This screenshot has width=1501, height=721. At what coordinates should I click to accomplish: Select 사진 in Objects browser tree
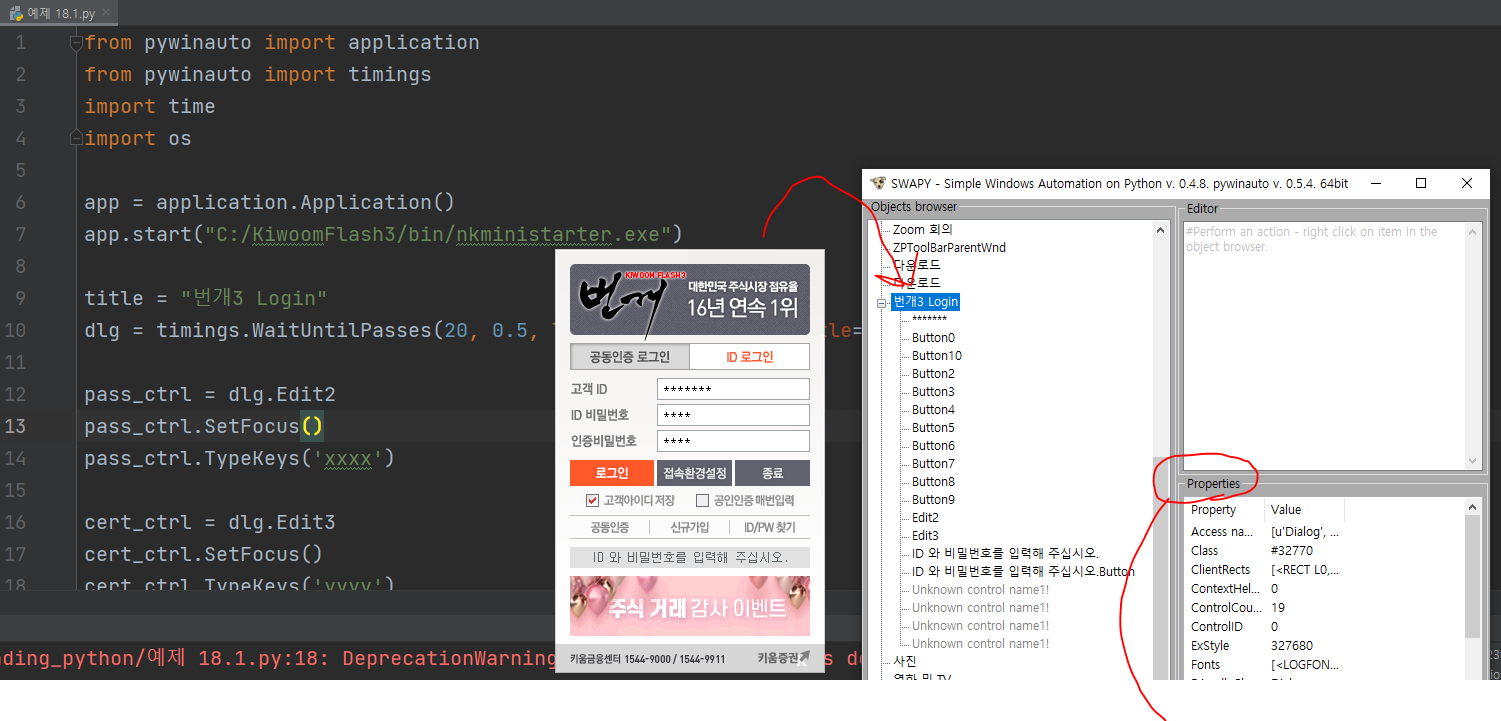click(x=904, y=662)
